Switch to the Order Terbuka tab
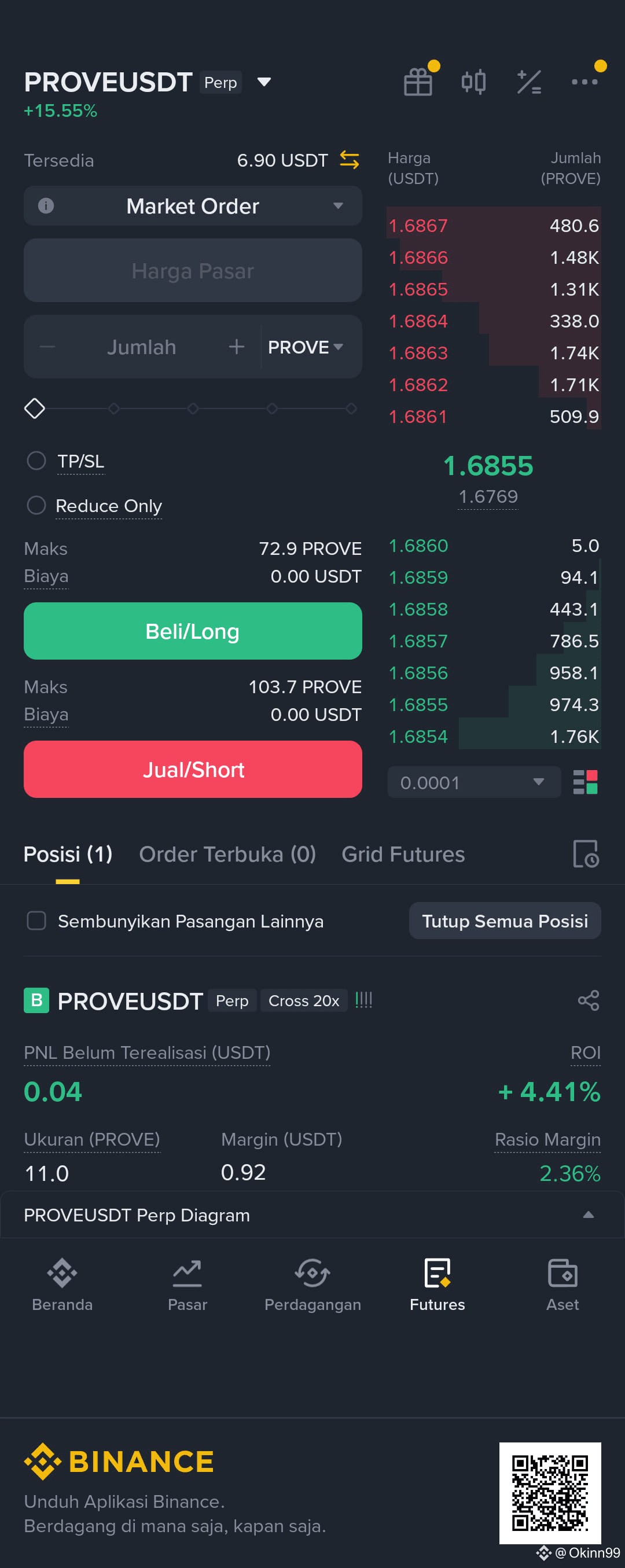 (x=227, y=854)
